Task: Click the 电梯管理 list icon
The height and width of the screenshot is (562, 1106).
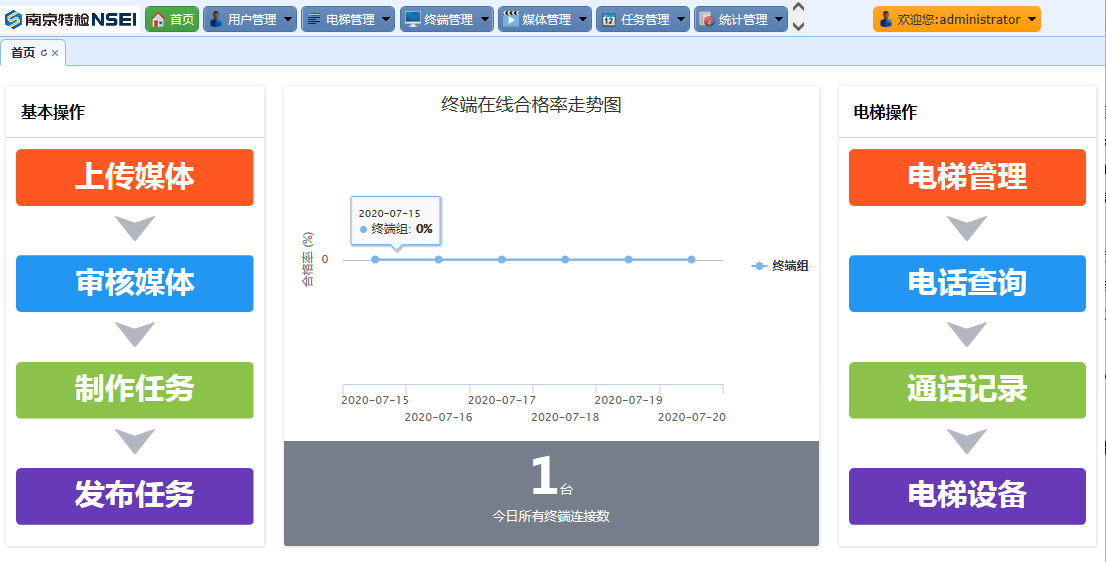Action: [314, 19]
